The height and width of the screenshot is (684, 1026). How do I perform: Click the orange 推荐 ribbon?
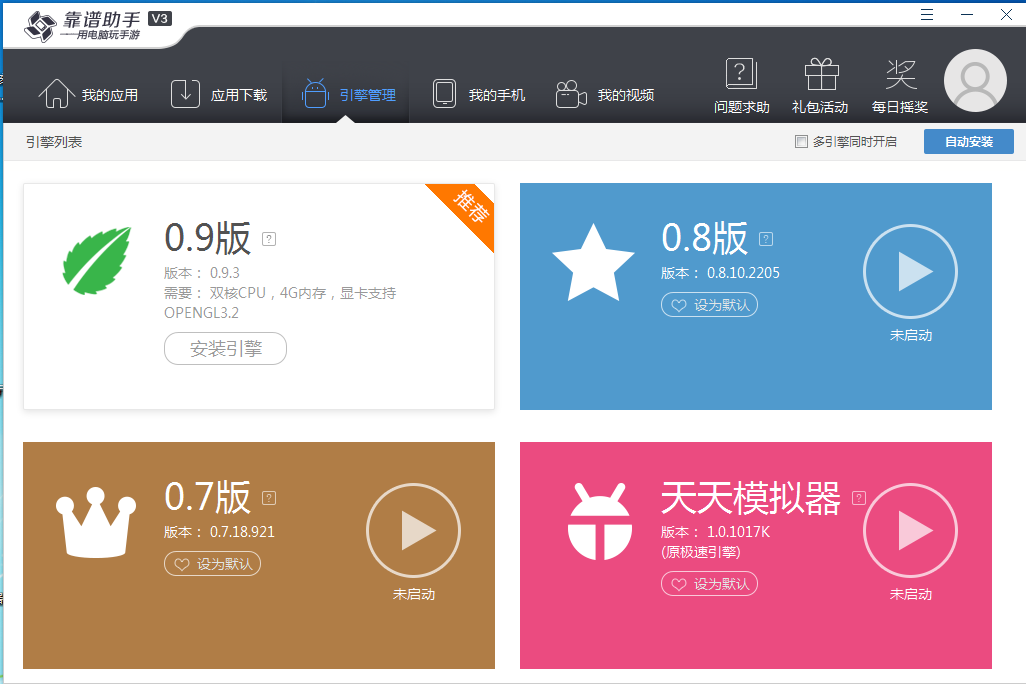(x=469, y=208)
